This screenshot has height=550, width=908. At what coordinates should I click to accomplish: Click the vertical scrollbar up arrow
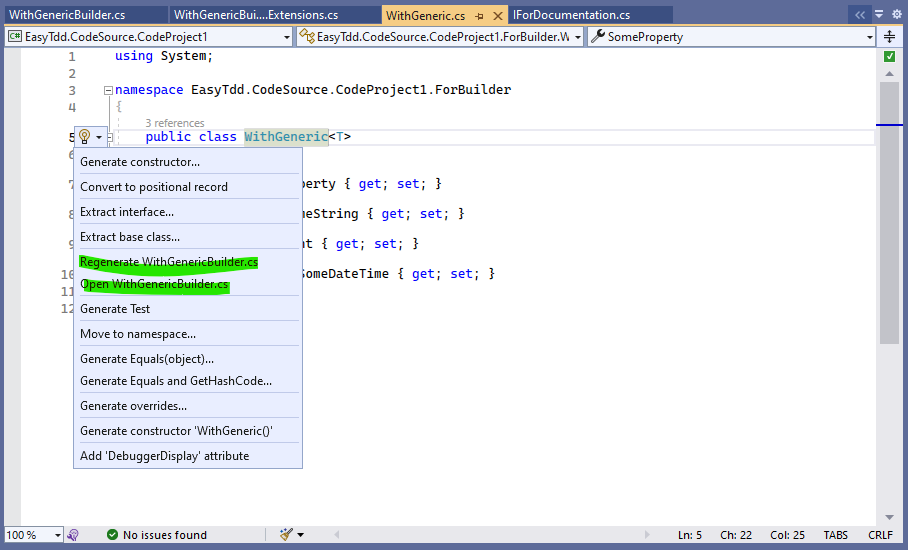tap(889, 74)
